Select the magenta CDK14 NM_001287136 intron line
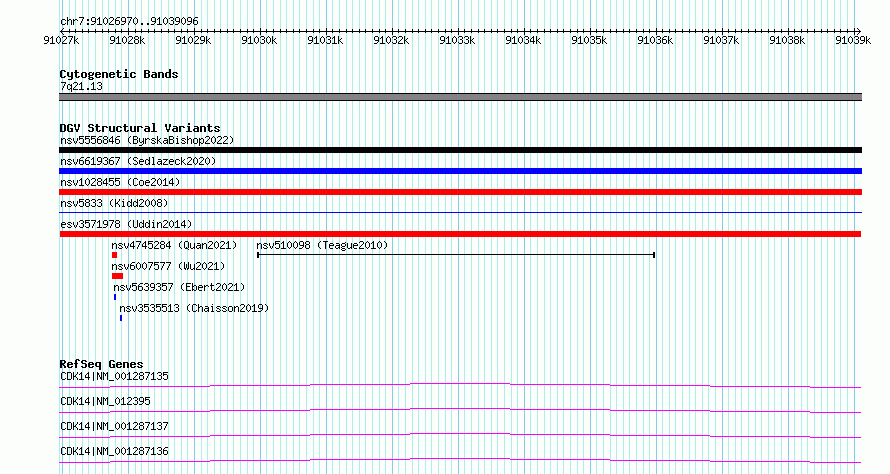 [x=460, y=460]
